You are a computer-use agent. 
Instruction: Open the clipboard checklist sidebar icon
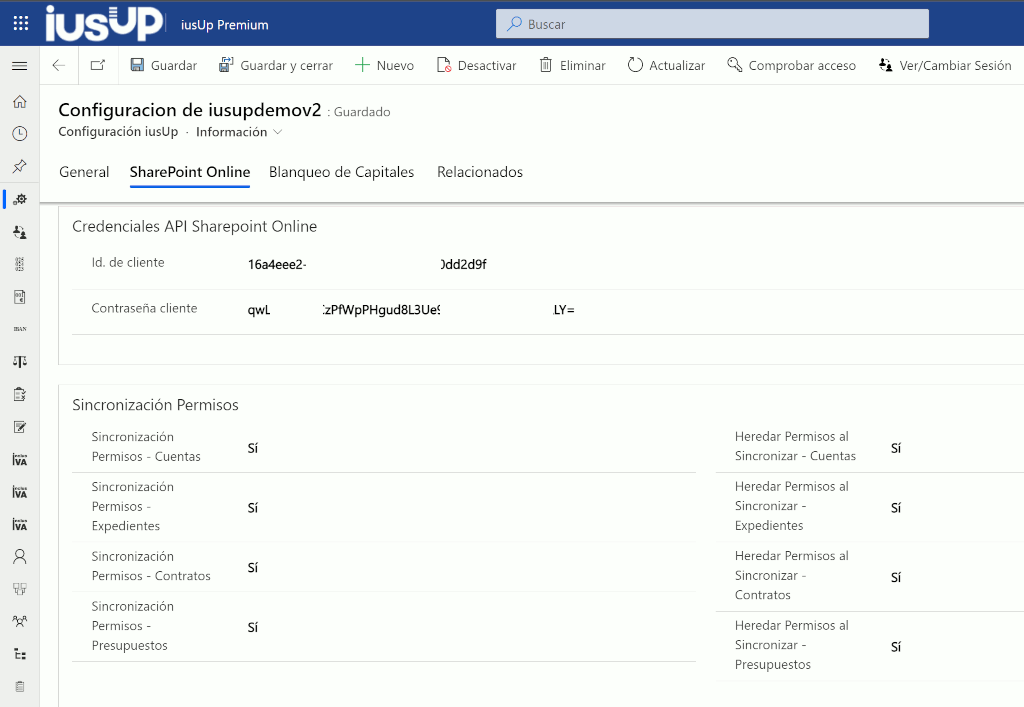pyautogui.click(x=20, y=394)
